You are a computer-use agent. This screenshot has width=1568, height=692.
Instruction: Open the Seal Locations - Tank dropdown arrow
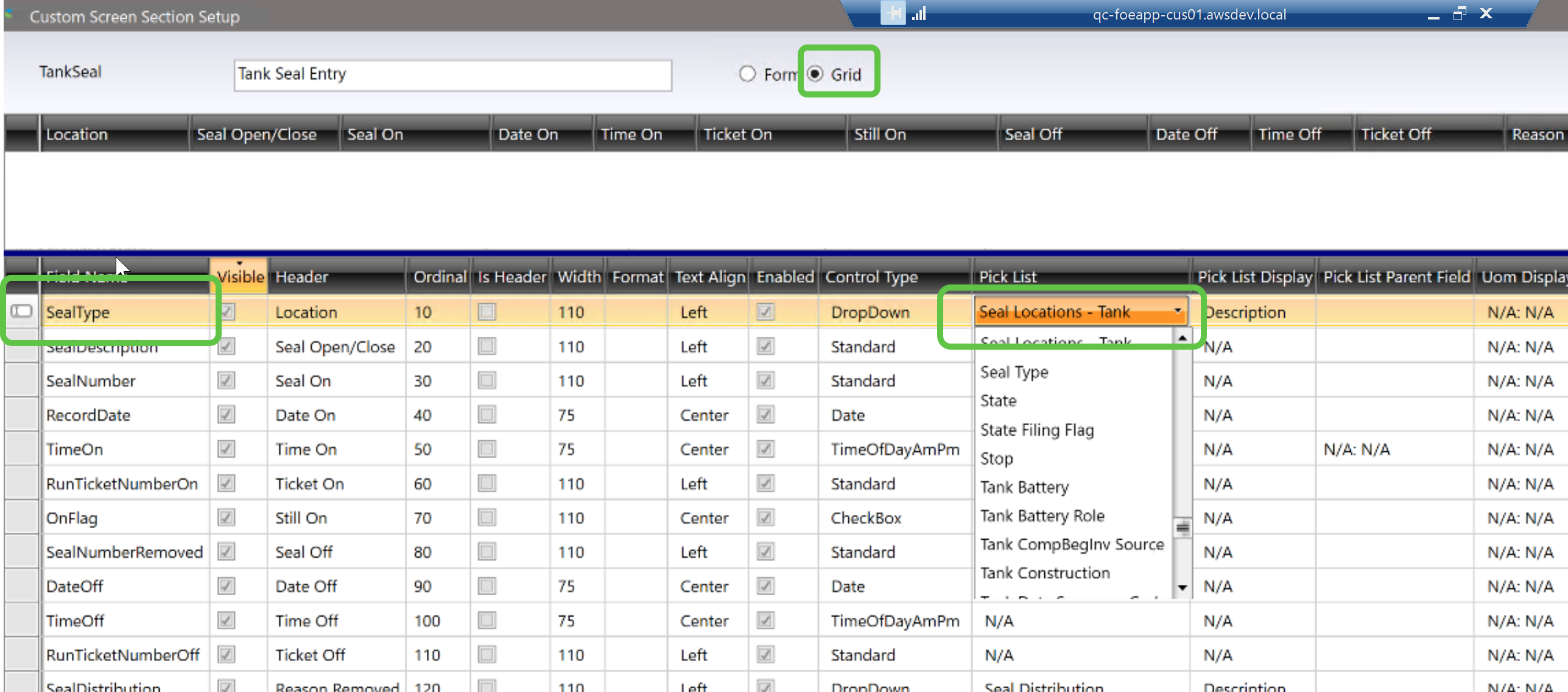[x=1178, y=311]
